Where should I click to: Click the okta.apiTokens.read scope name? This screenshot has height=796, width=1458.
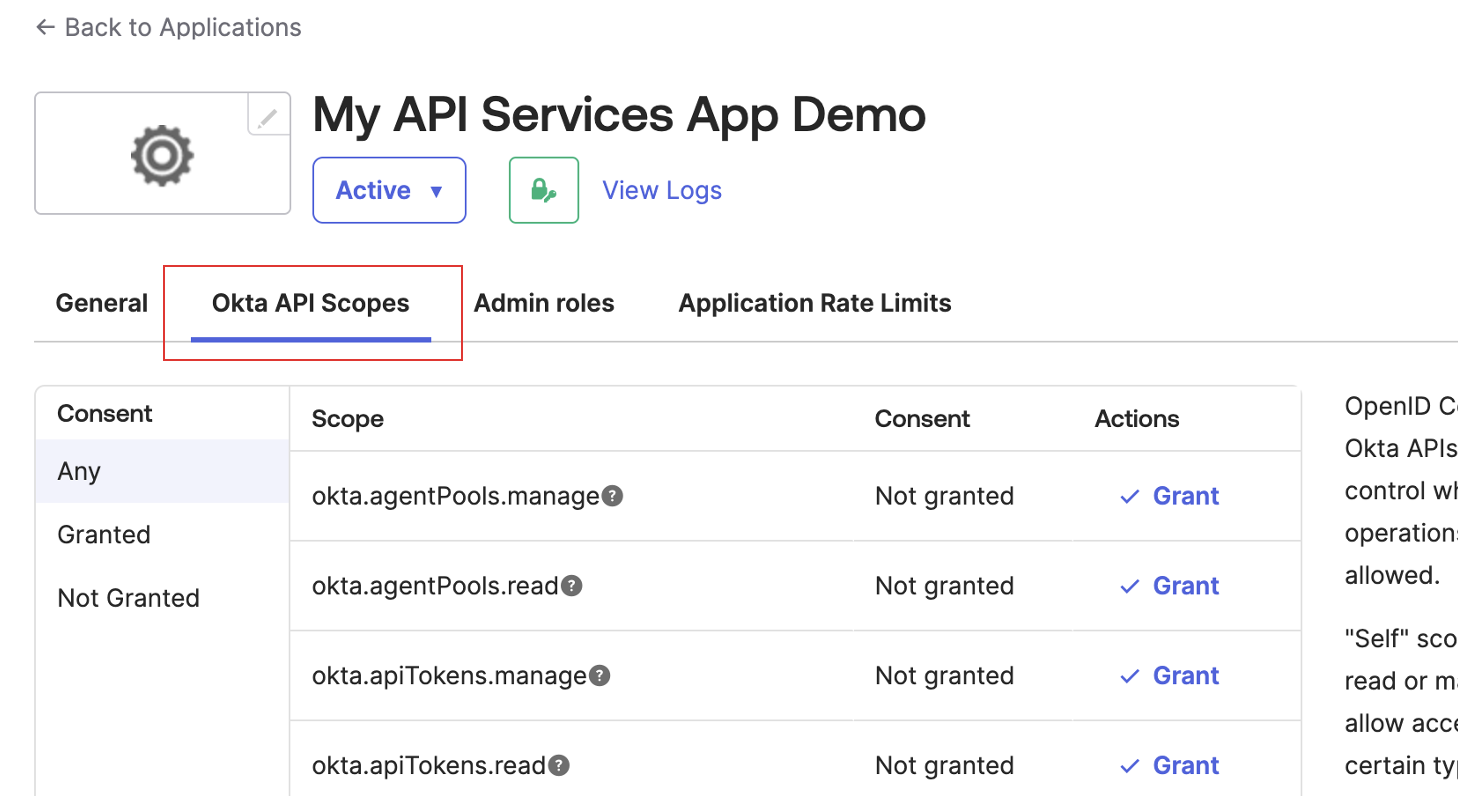(429, 766)
